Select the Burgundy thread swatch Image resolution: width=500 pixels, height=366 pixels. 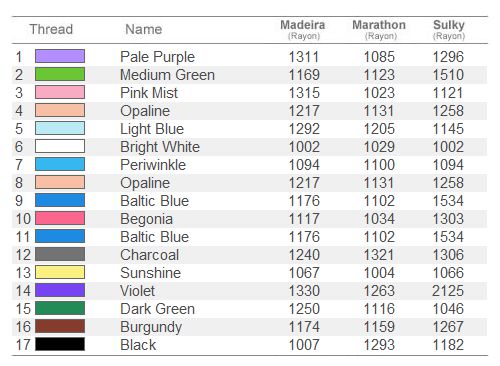(60, 326)
